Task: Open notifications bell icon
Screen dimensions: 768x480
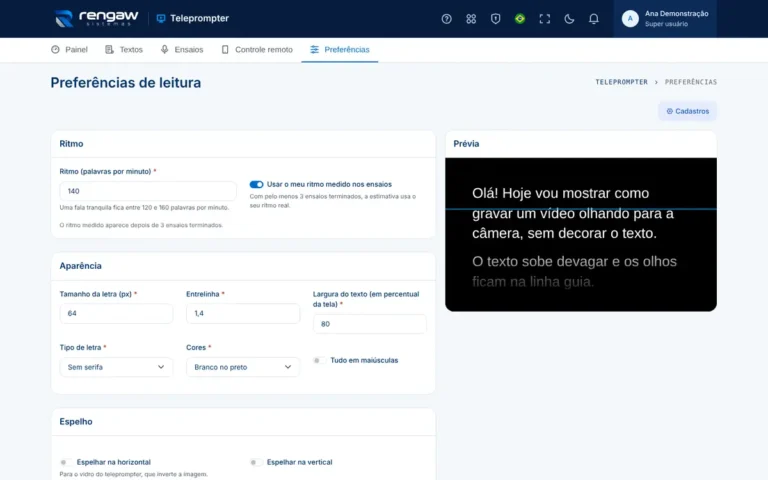Action: [594, 19]
